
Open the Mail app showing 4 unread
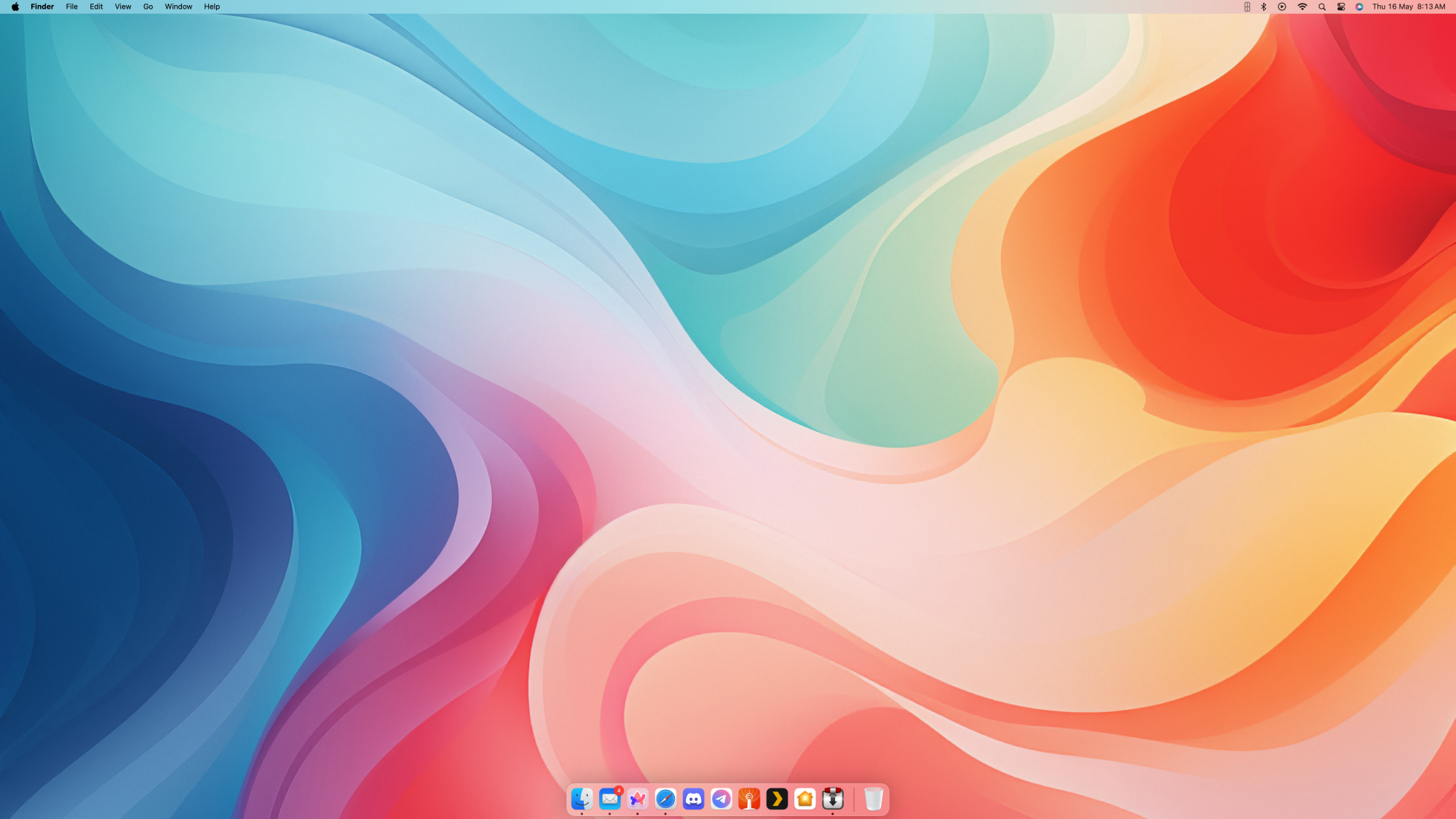(x=610, y=799)
